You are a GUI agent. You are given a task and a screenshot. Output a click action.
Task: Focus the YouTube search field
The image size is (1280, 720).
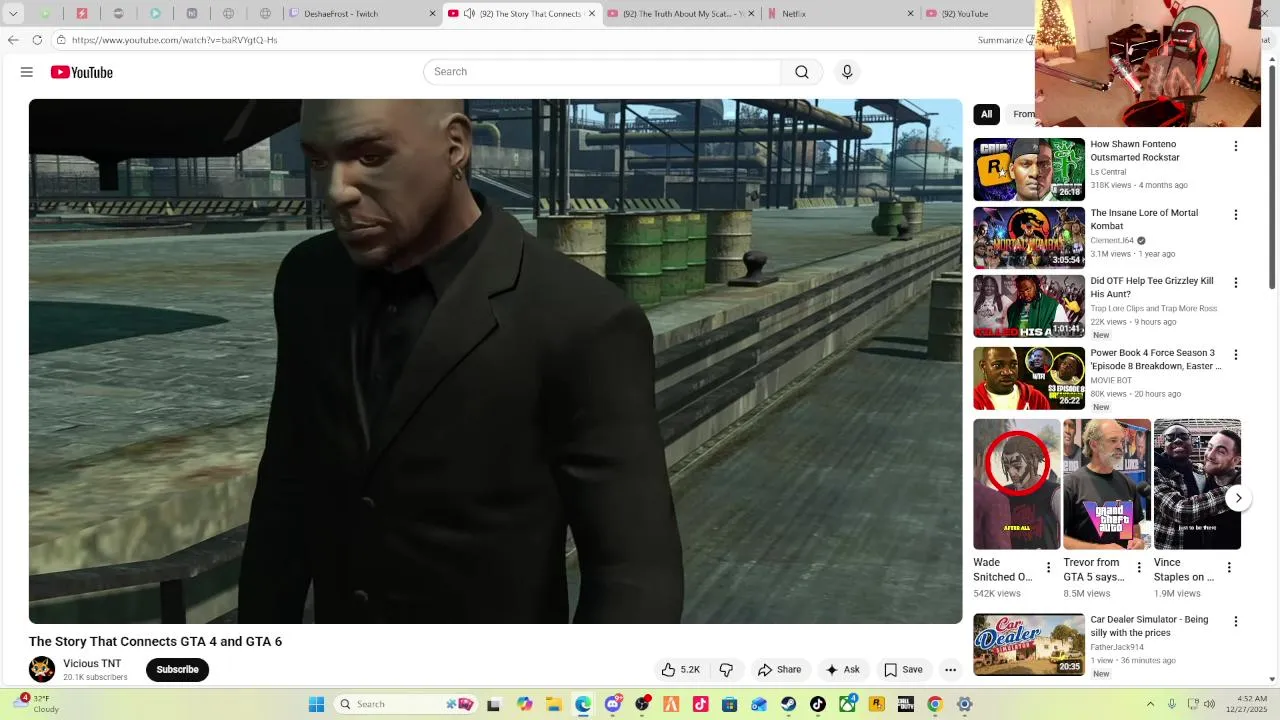602,72
